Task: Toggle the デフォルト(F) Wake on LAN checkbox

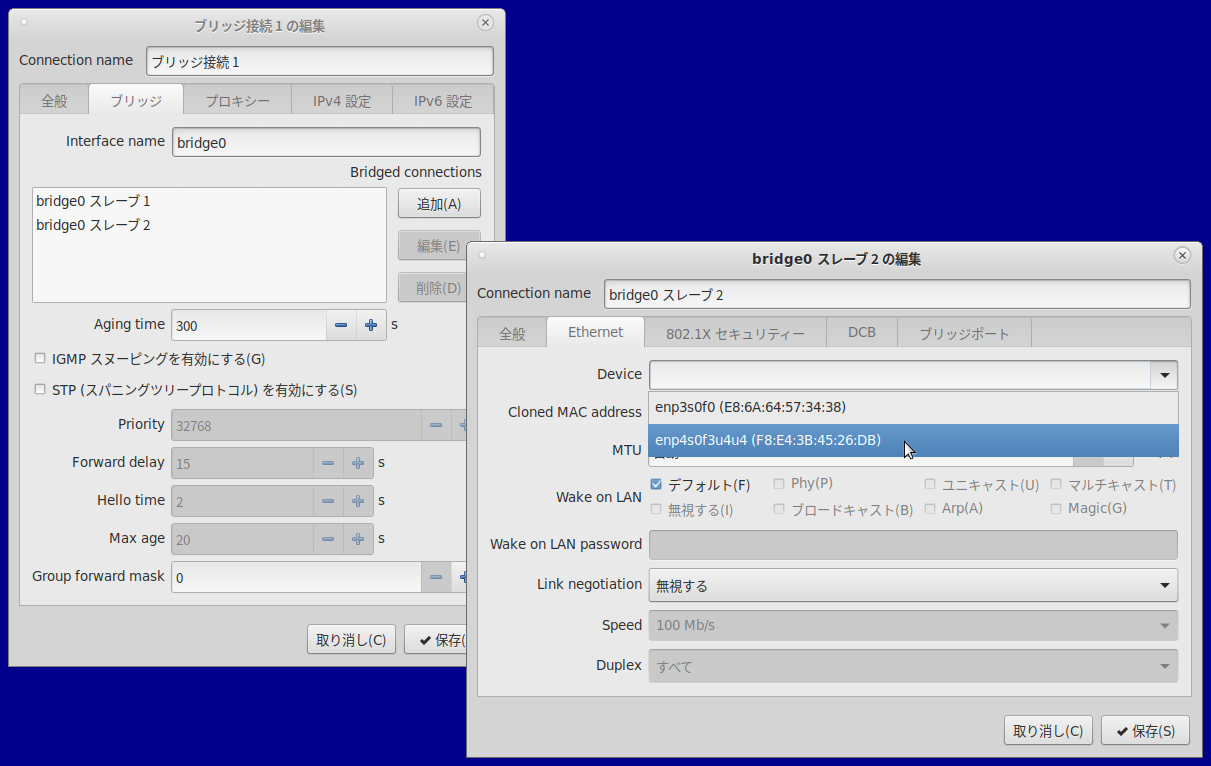Action: click(x=657, y=485)
